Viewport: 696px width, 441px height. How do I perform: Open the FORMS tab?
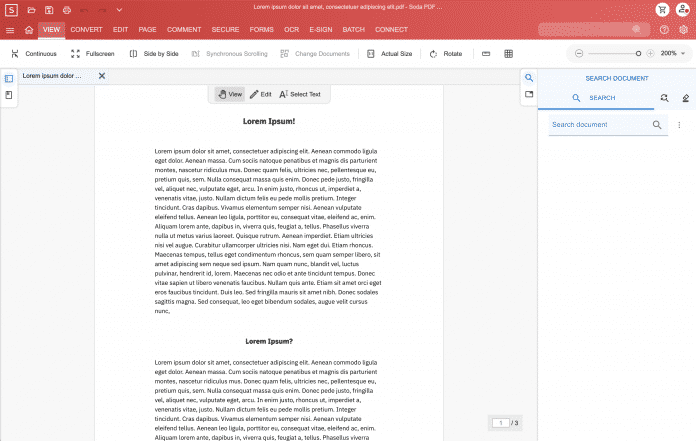click(x=261, y=30)
